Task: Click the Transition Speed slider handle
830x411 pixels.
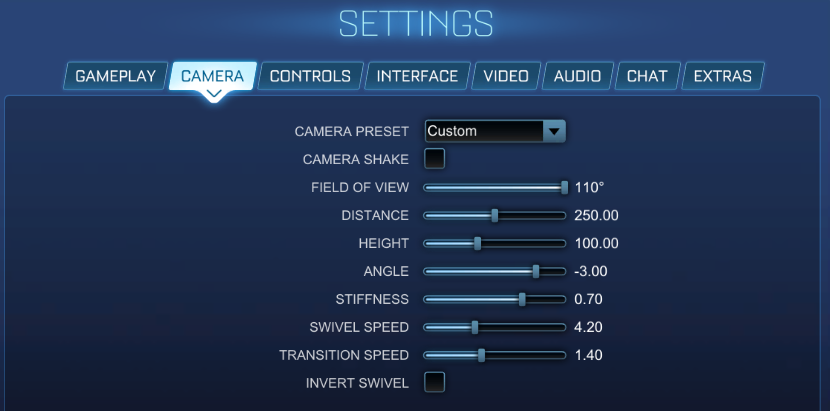Action: (481, 355)
